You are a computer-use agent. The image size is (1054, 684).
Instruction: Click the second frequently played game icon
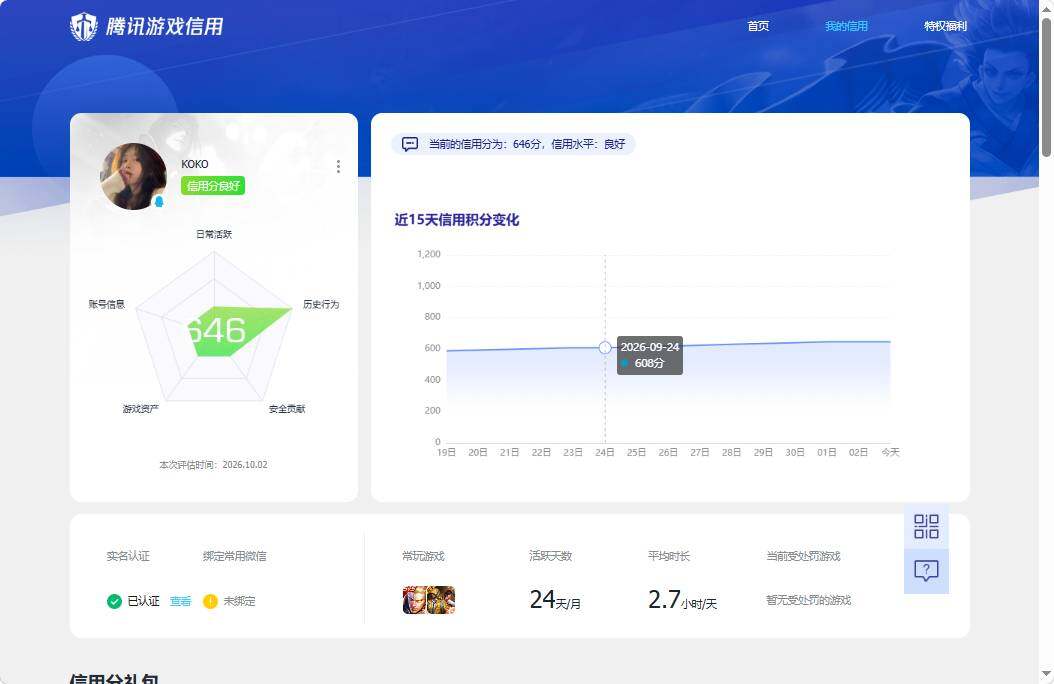point(441,600)
